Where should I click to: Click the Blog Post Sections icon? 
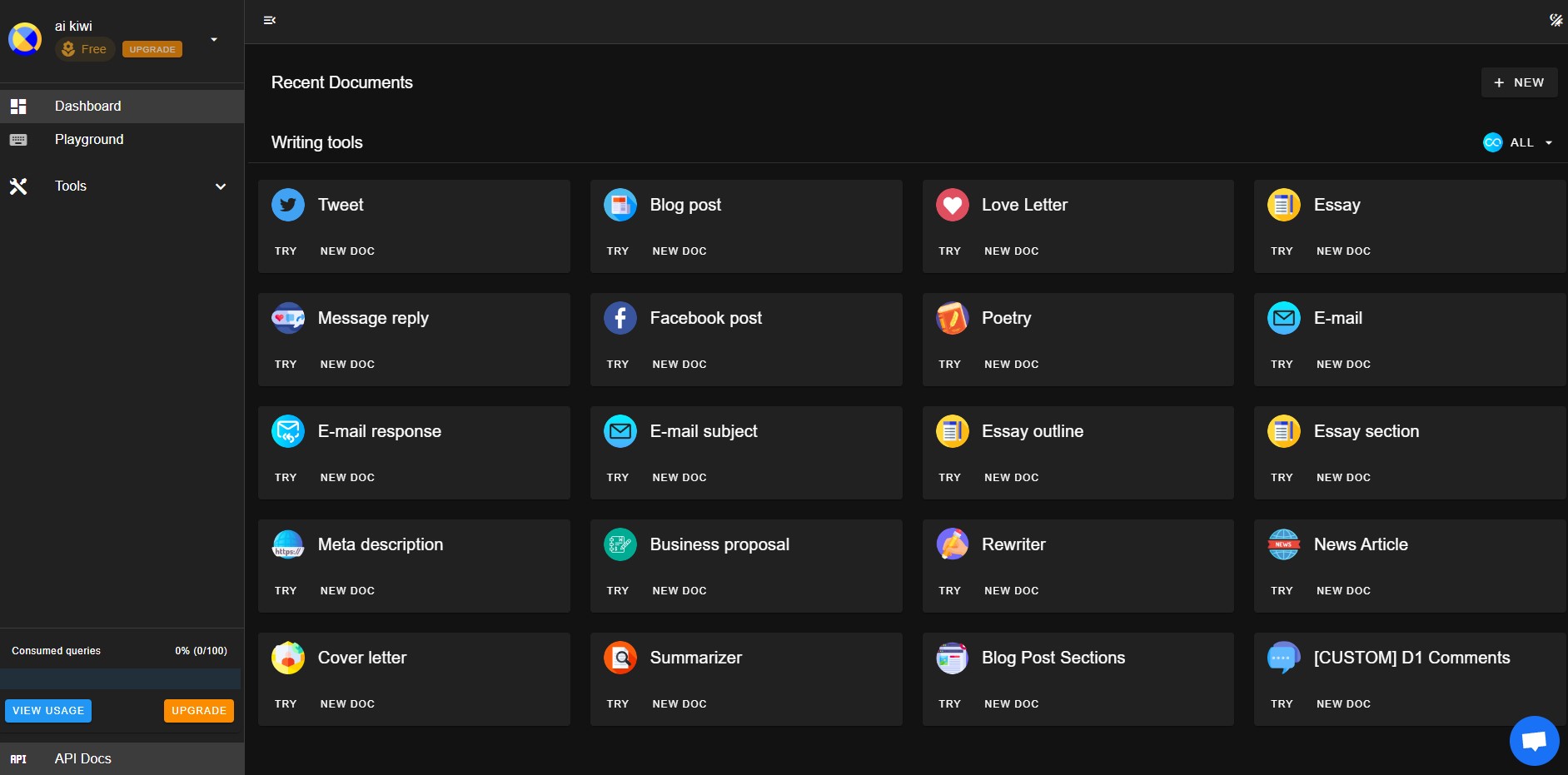tap(953, 658)
